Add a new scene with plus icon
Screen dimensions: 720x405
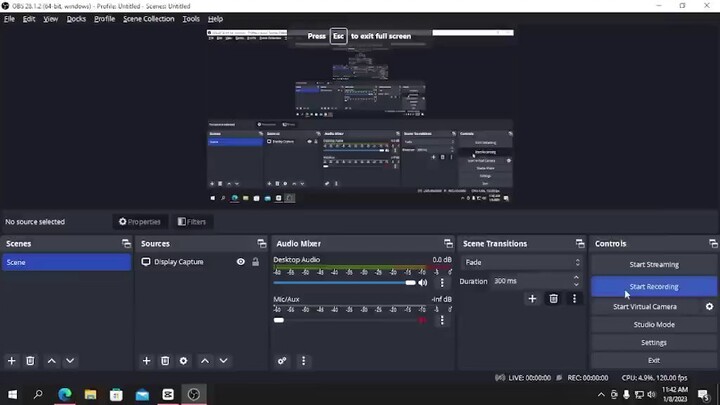click(x=11, y=361)
